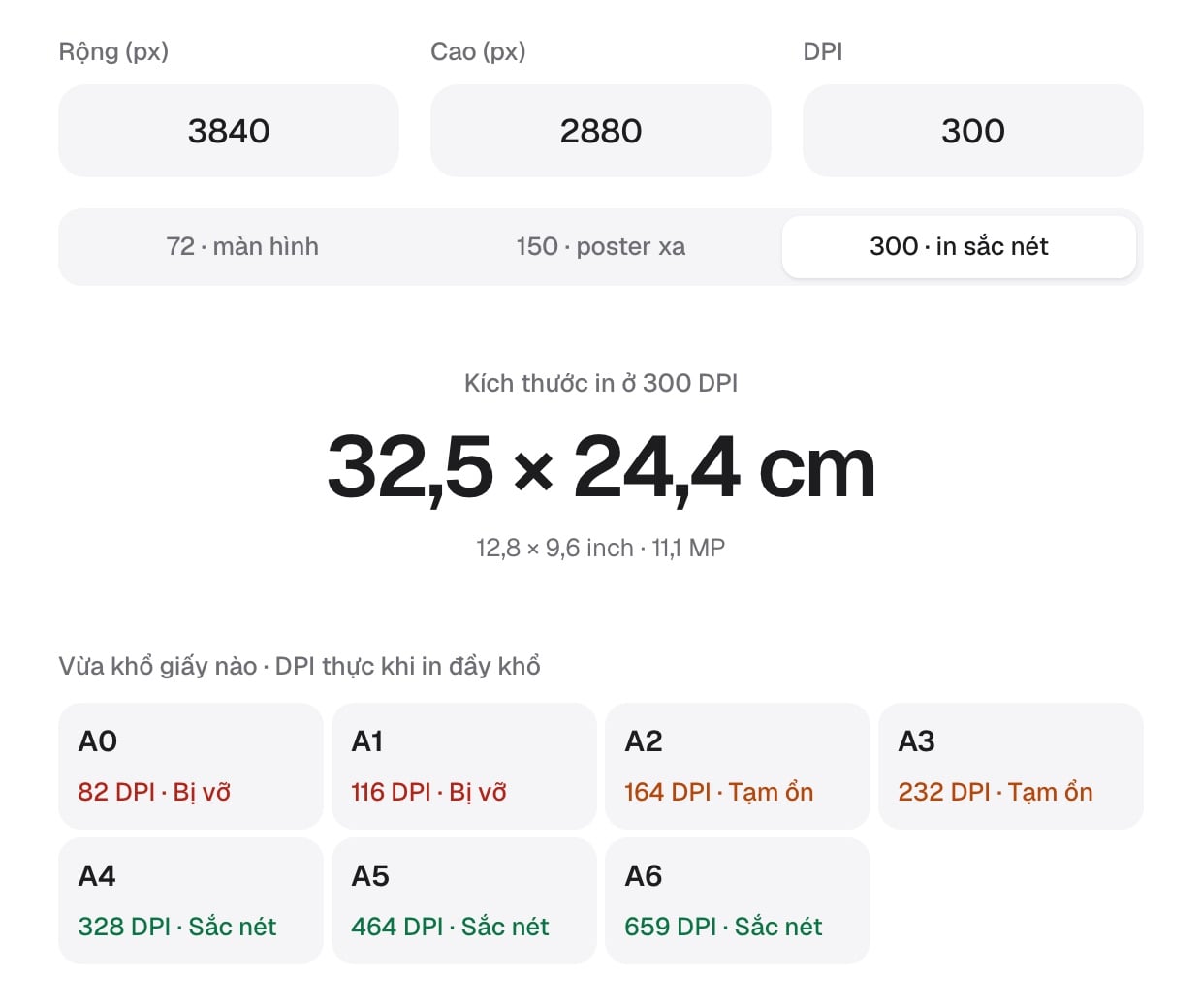Choose the "300 · in sắc nét" preset
1202x1008 pixels.
pyautogui.click(x=959, y=247)
